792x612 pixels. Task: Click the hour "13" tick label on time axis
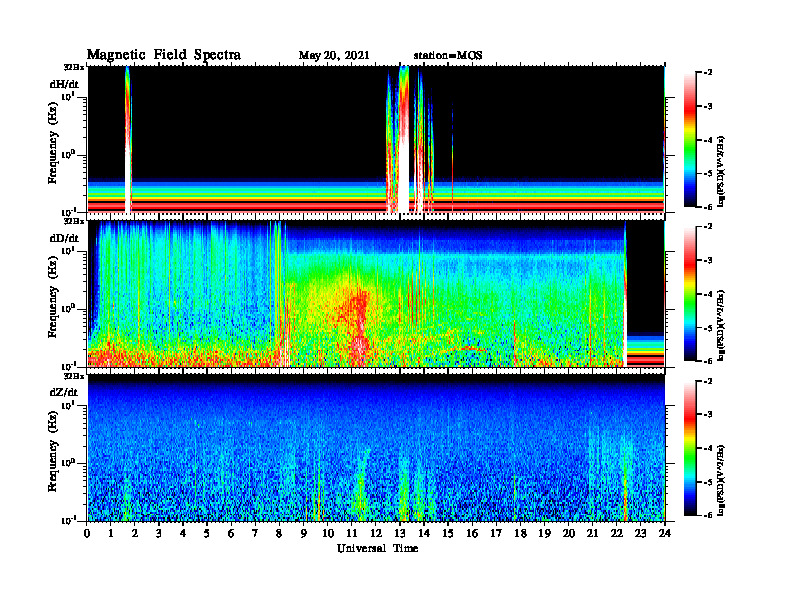coord(400,533)
